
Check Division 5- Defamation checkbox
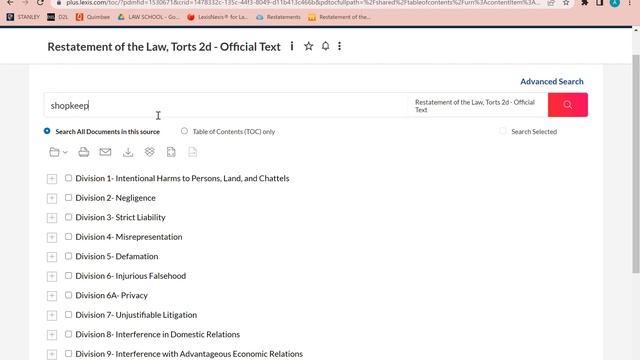(68, 256)
